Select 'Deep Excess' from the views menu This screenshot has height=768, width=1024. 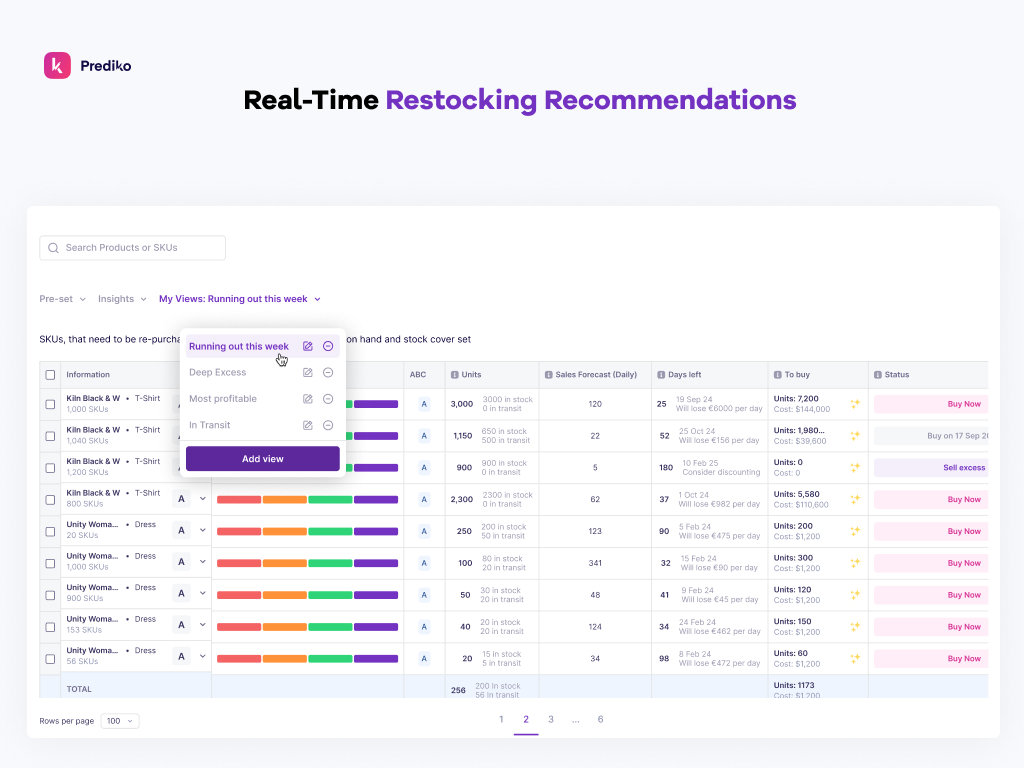click(x=217, y=372)
